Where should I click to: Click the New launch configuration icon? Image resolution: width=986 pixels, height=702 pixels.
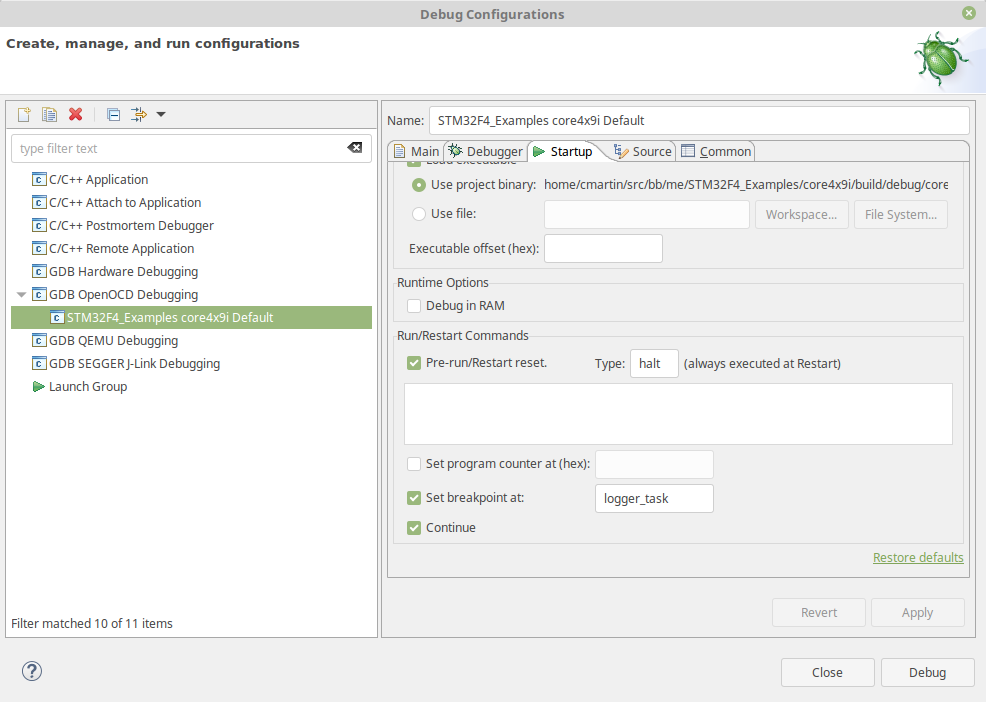point(24,114)
